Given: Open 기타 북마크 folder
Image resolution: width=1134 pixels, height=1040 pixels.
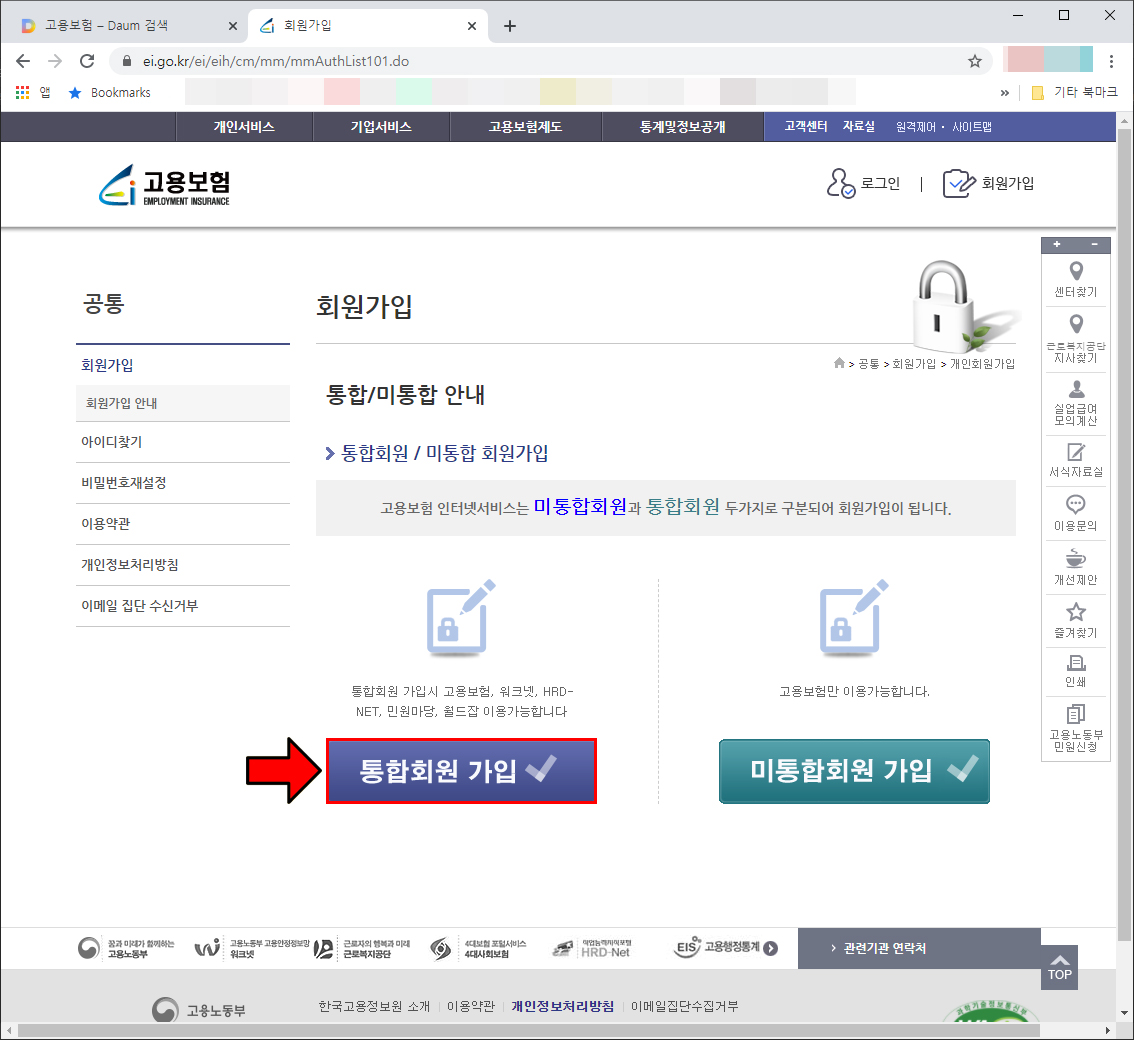Looking at the screenshot, I should click(1074, 93).
